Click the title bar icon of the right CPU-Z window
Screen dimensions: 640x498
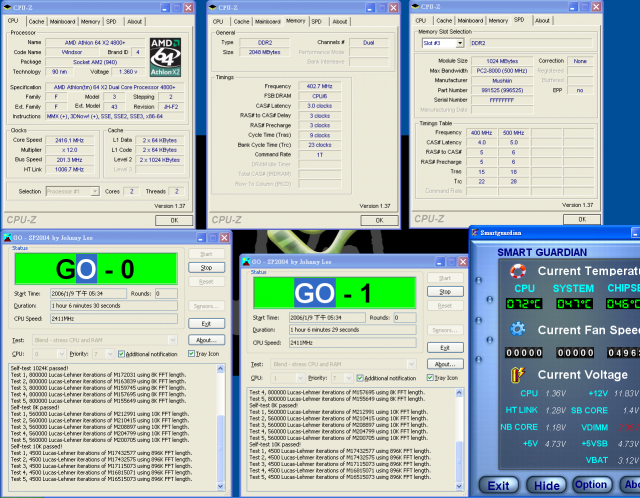pos(416,7)
